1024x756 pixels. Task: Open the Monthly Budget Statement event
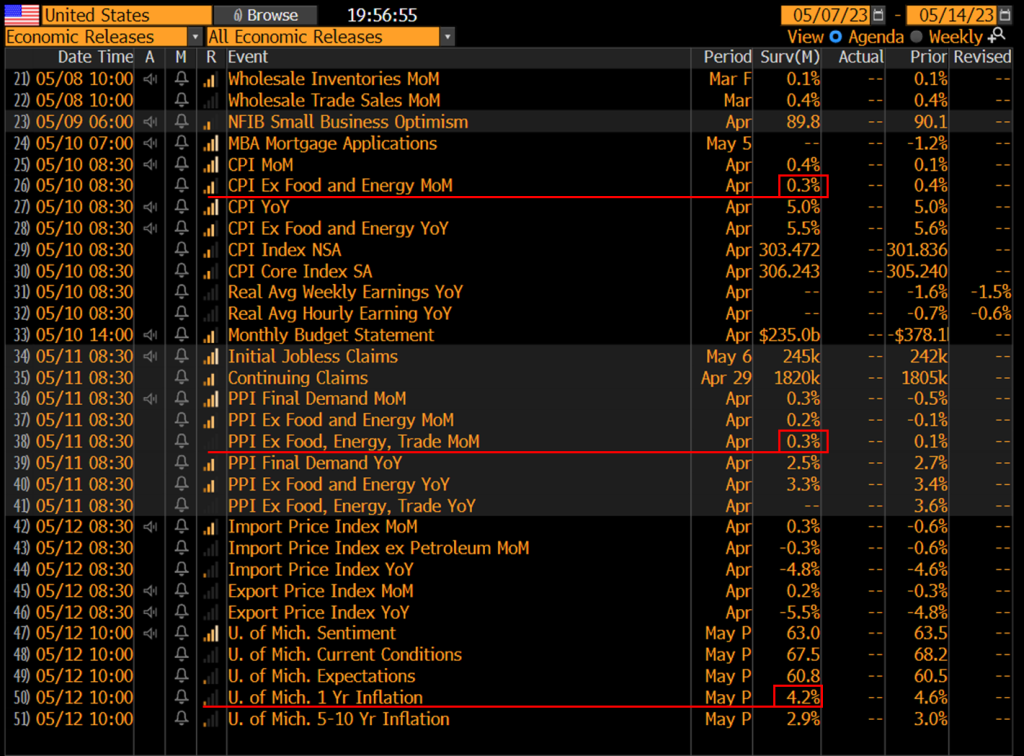(x=330, y=335)
